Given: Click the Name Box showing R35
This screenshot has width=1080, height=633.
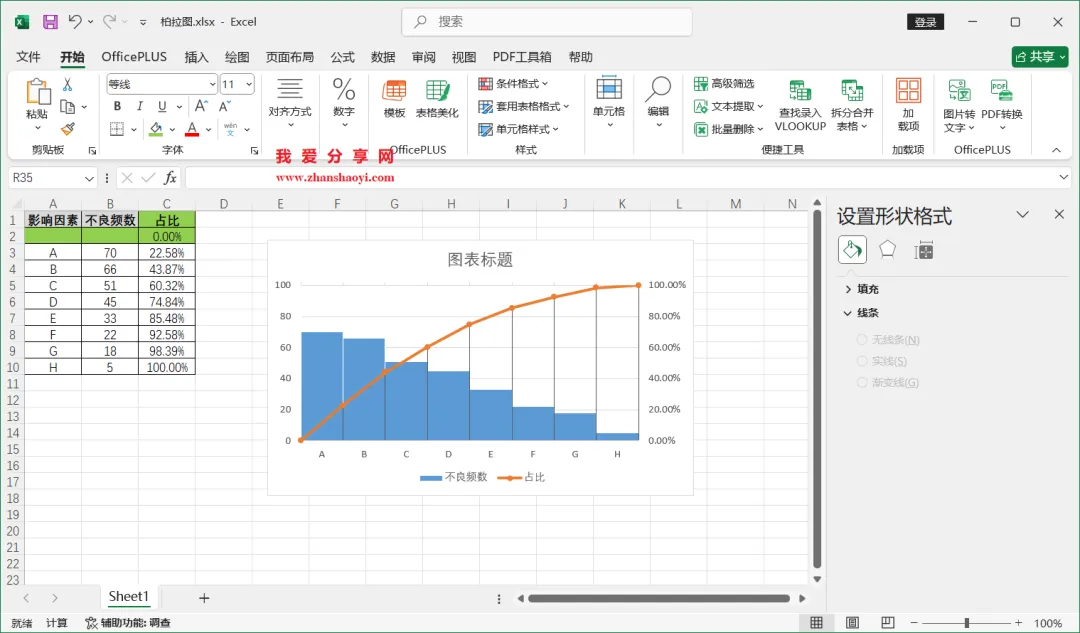Looking at the screenshot, I should click(x=52, y=178).
